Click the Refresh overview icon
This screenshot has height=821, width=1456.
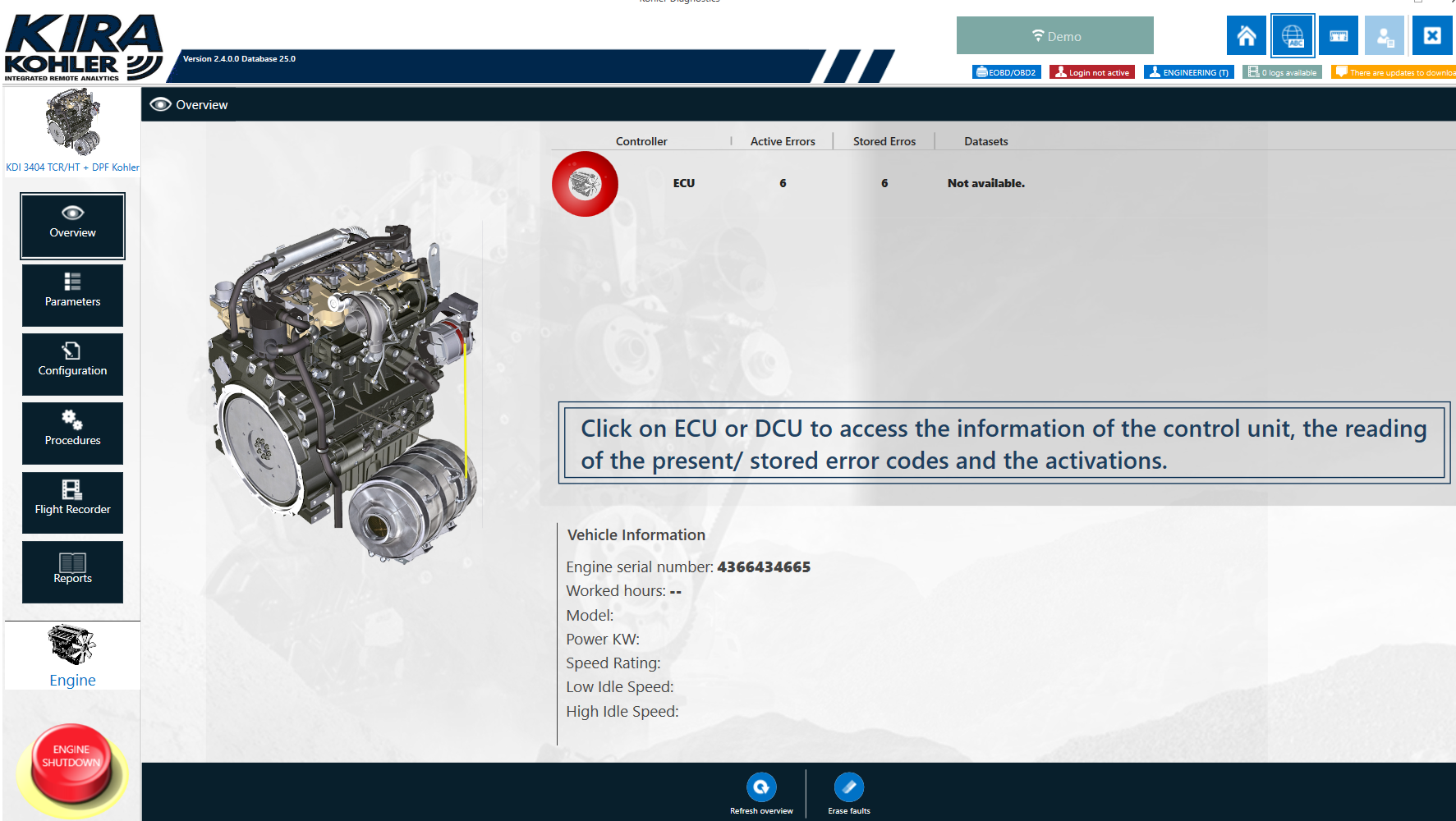click(761, 788)
